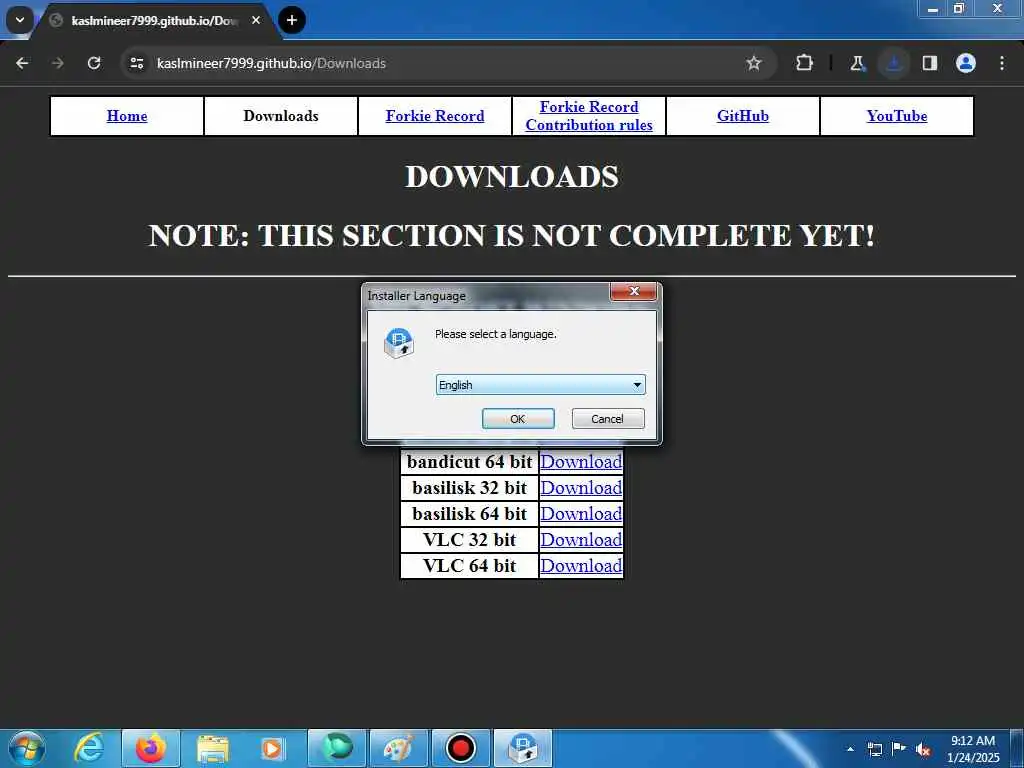
Task: Open Chrome three-dot menu
Action: coord(1002,63)
